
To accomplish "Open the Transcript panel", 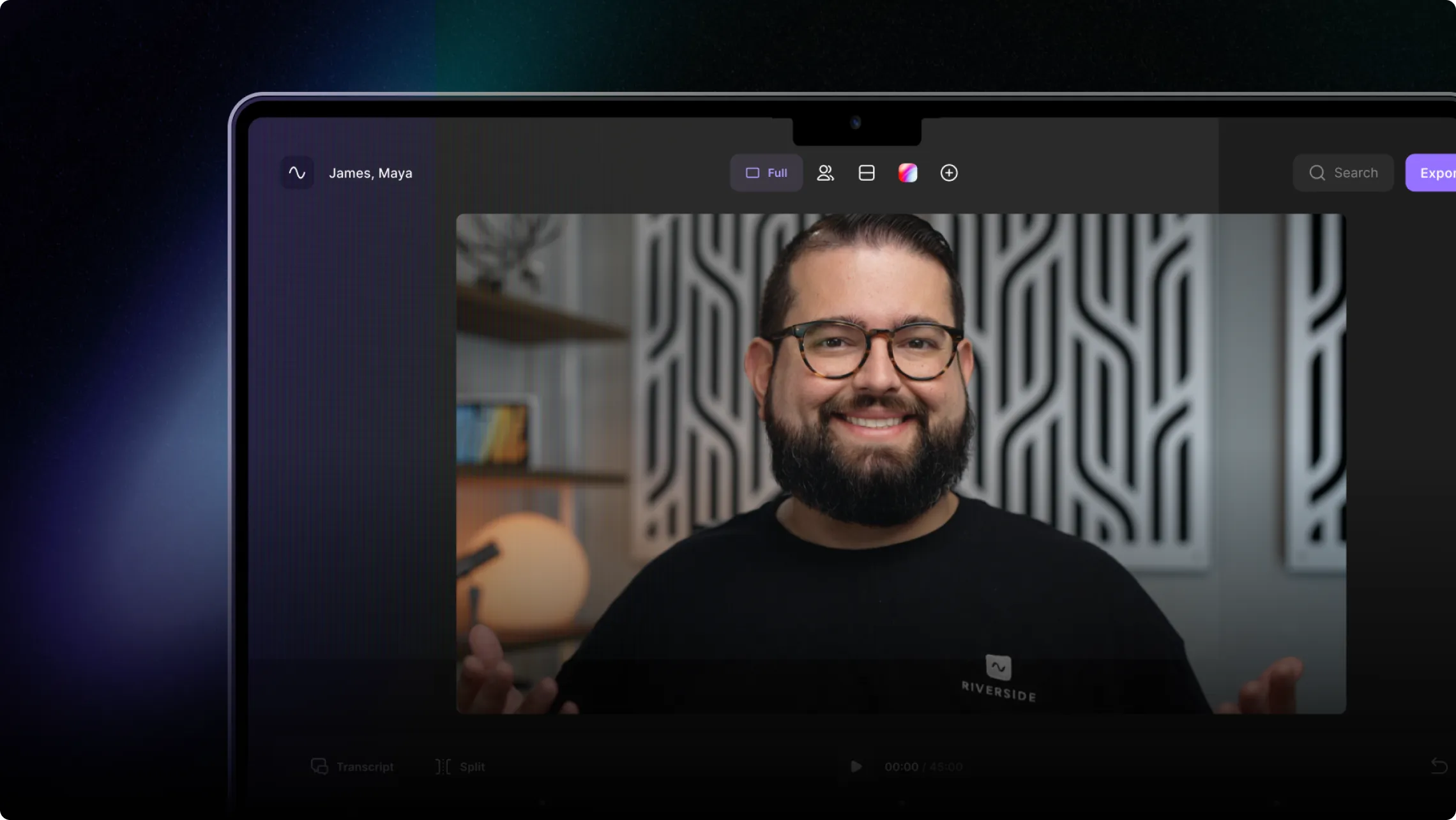I will [x=352, y=766].
